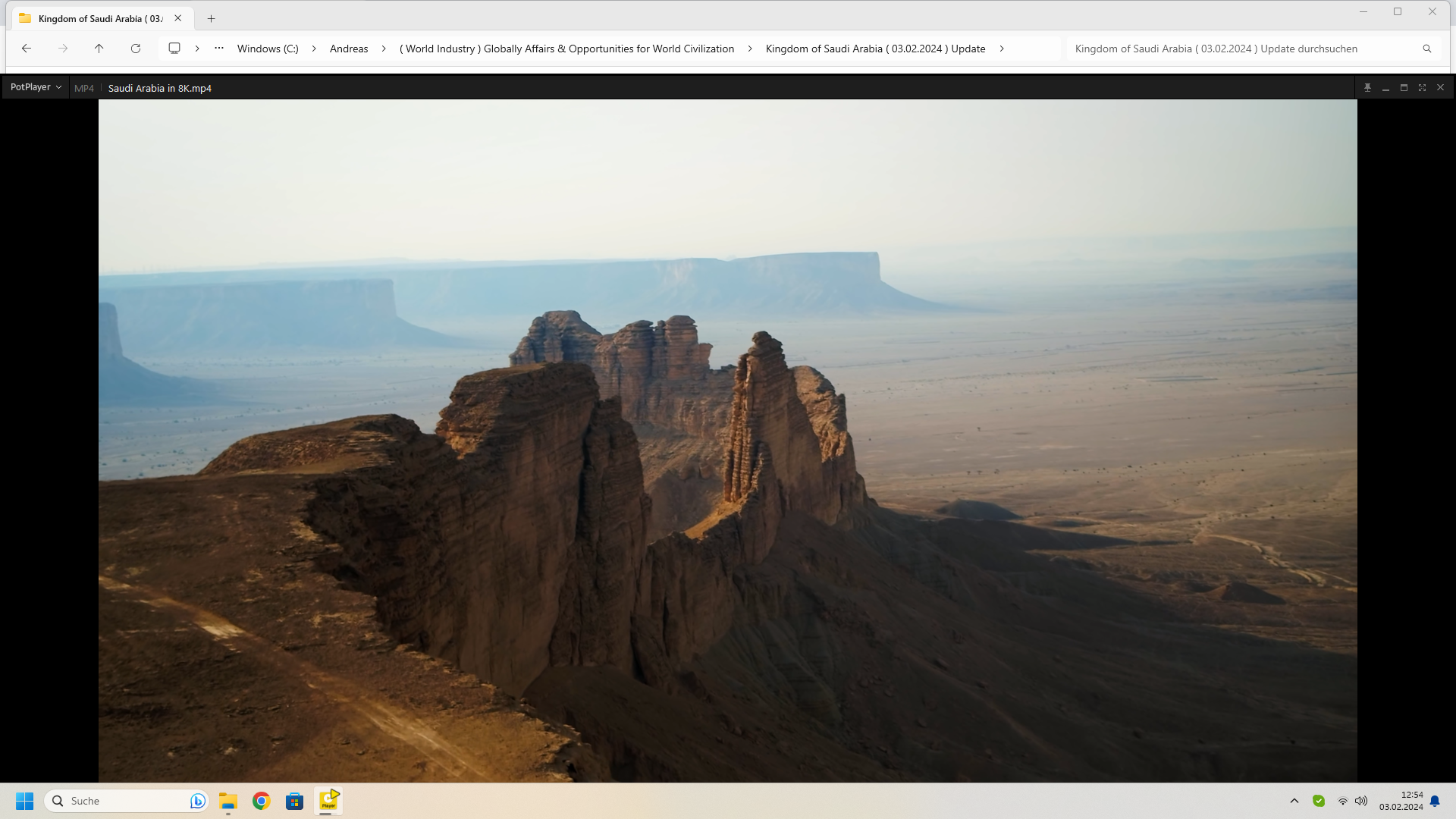The height and width of the screenshot is (819, 1456).
Task: Open File Explorer from taskbar
Action: coord(228,801)
